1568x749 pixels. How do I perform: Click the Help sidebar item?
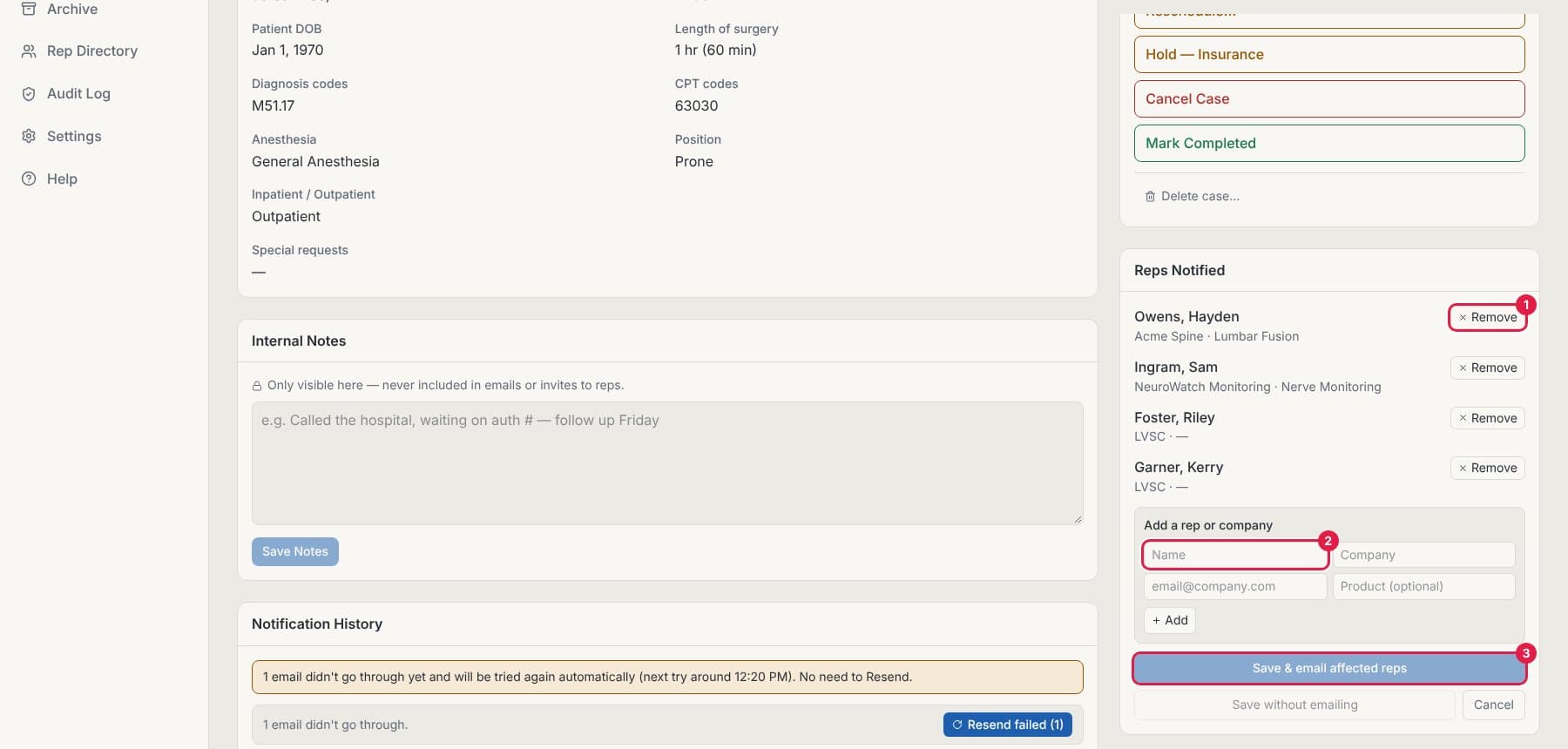point(62,179)
